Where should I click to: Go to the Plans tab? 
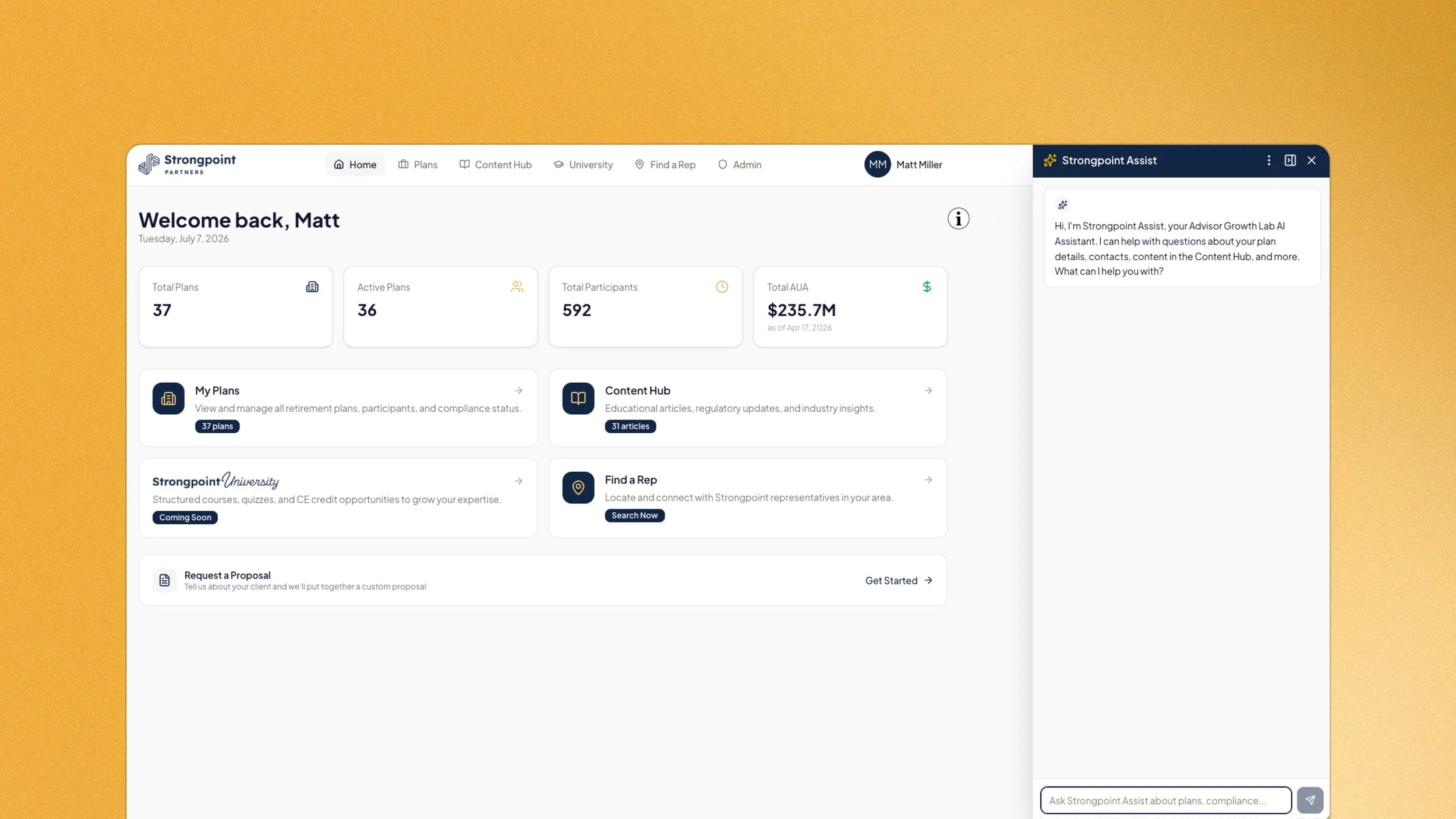(x=418, y=164)
